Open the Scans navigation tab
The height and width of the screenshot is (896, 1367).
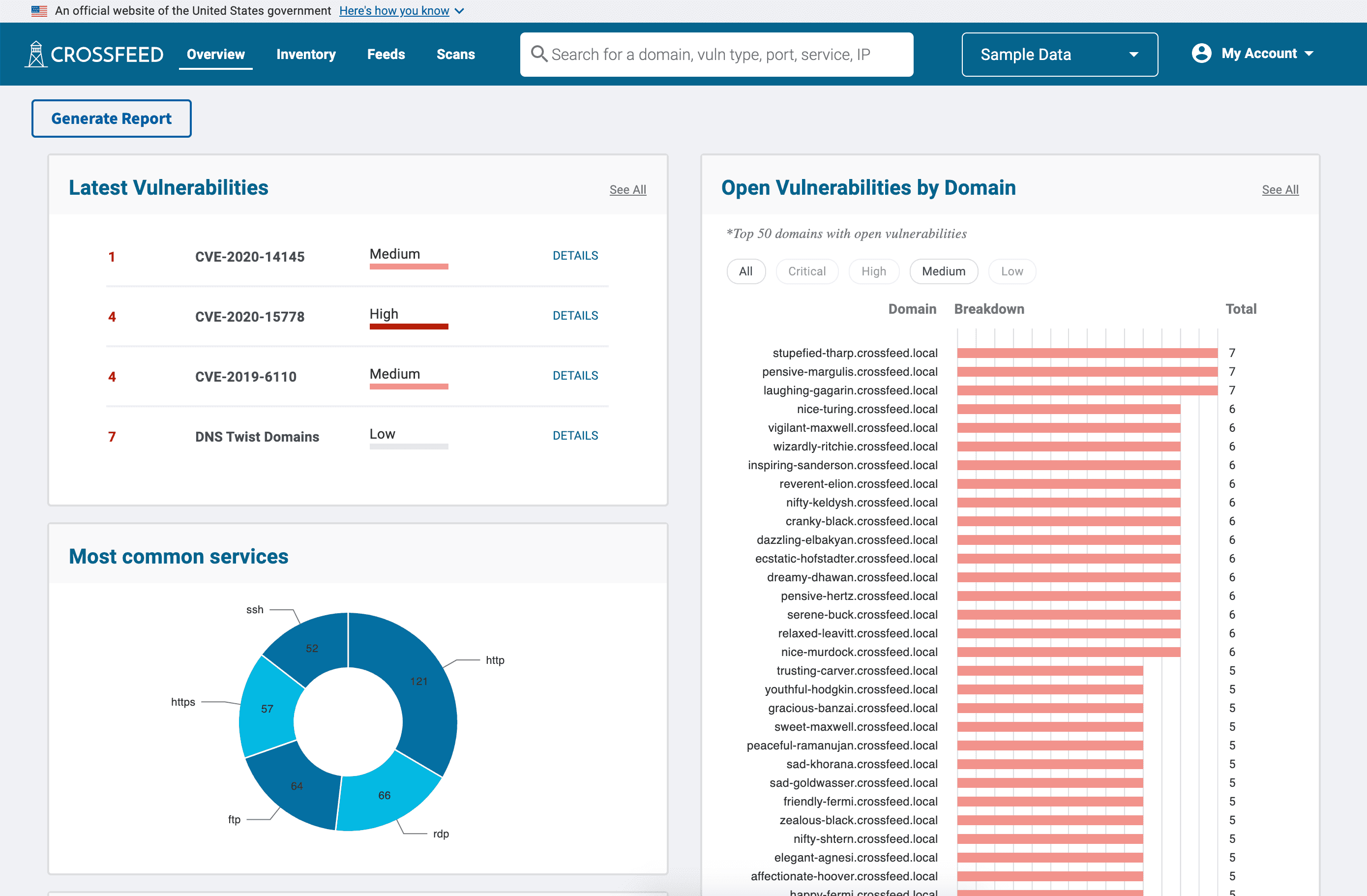tap(455, 54)
